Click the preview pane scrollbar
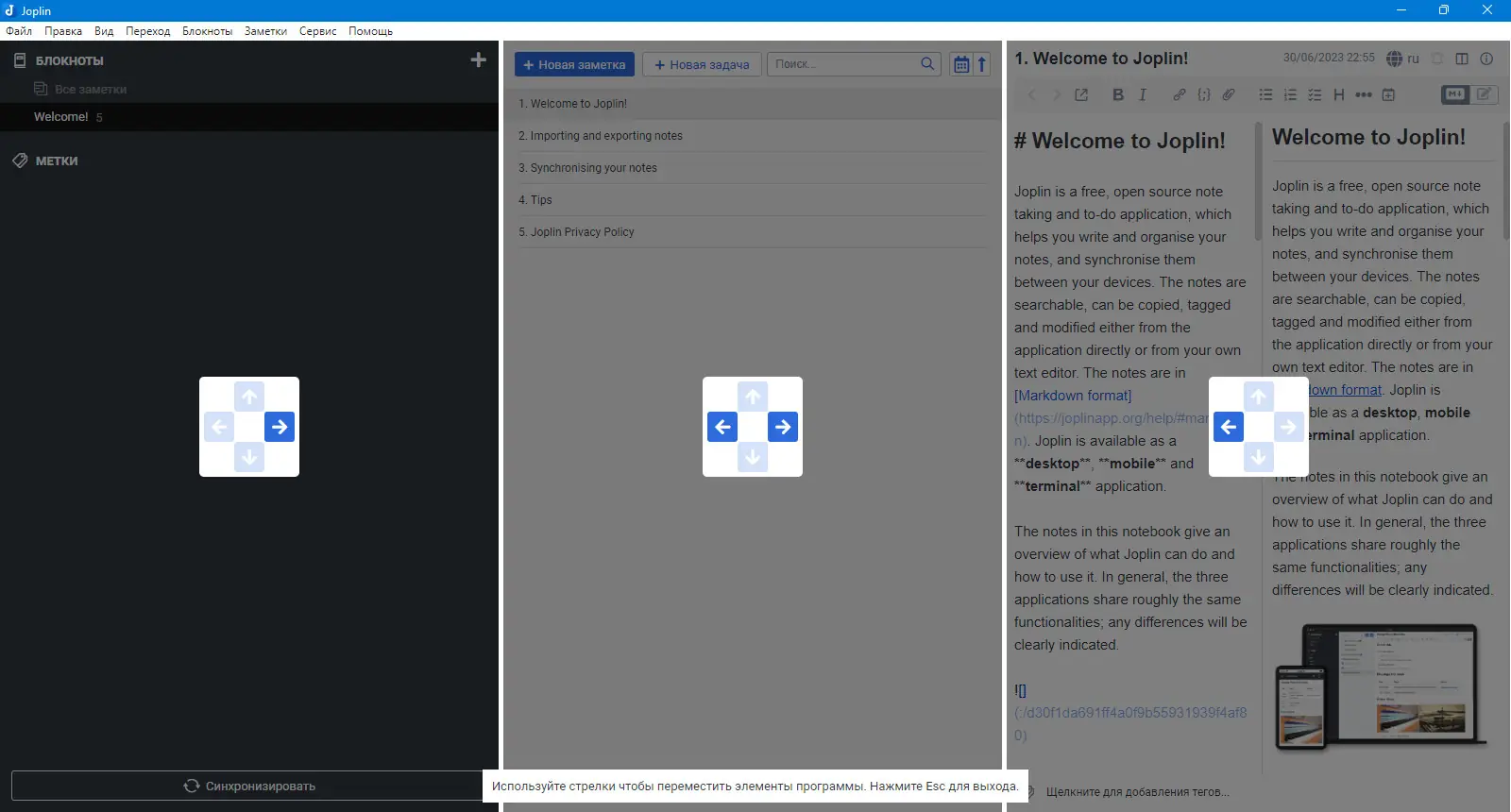 pos(1506,181)
